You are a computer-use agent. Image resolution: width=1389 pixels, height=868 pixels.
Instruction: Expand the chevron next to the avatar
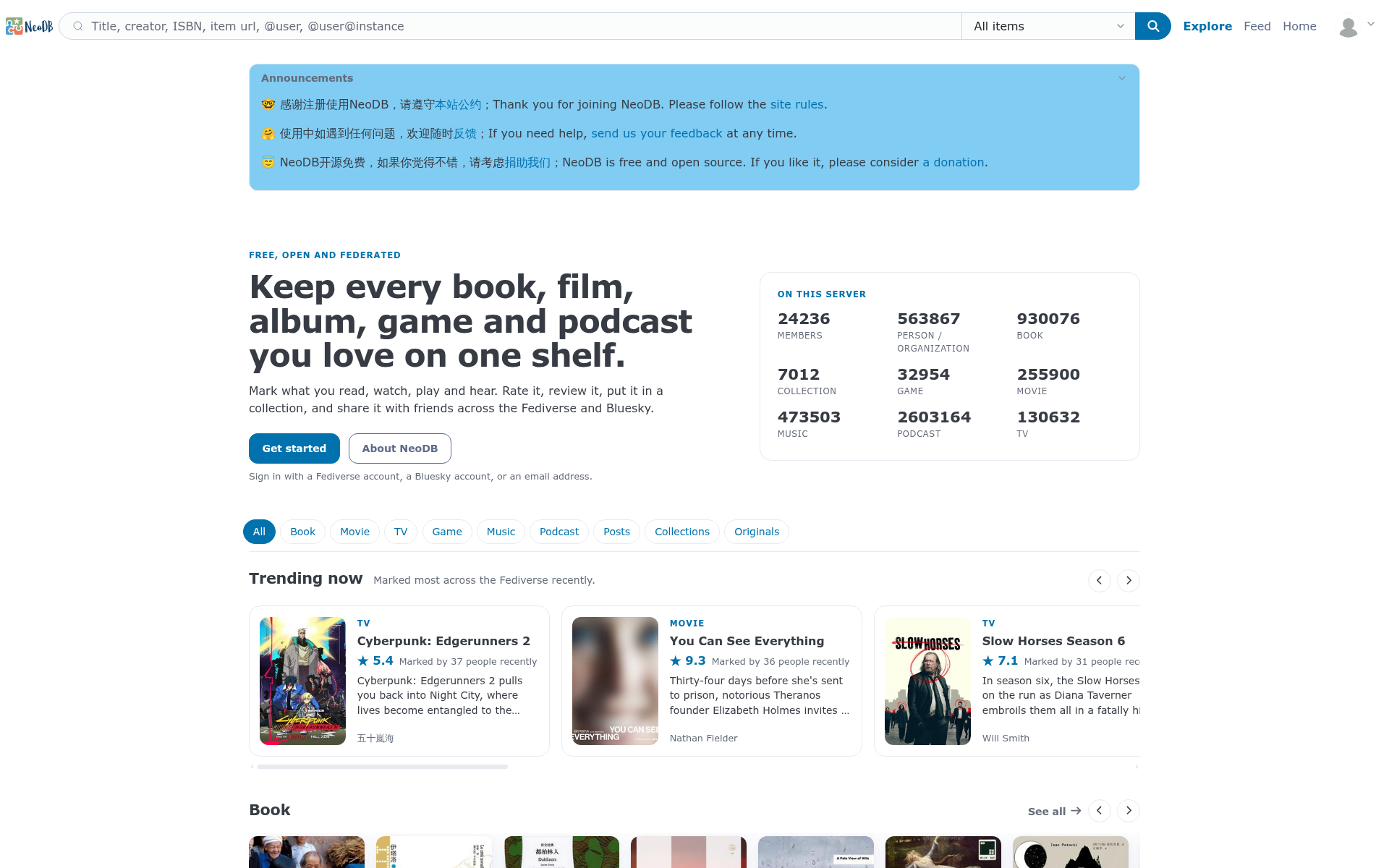[1371, 24]
